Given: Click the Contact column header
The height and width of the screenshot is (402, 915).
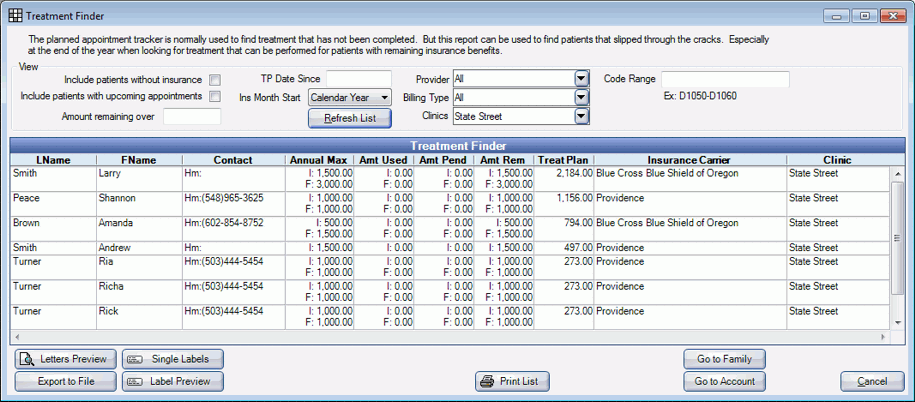Looking at the screenshot, I should (233, 160).
